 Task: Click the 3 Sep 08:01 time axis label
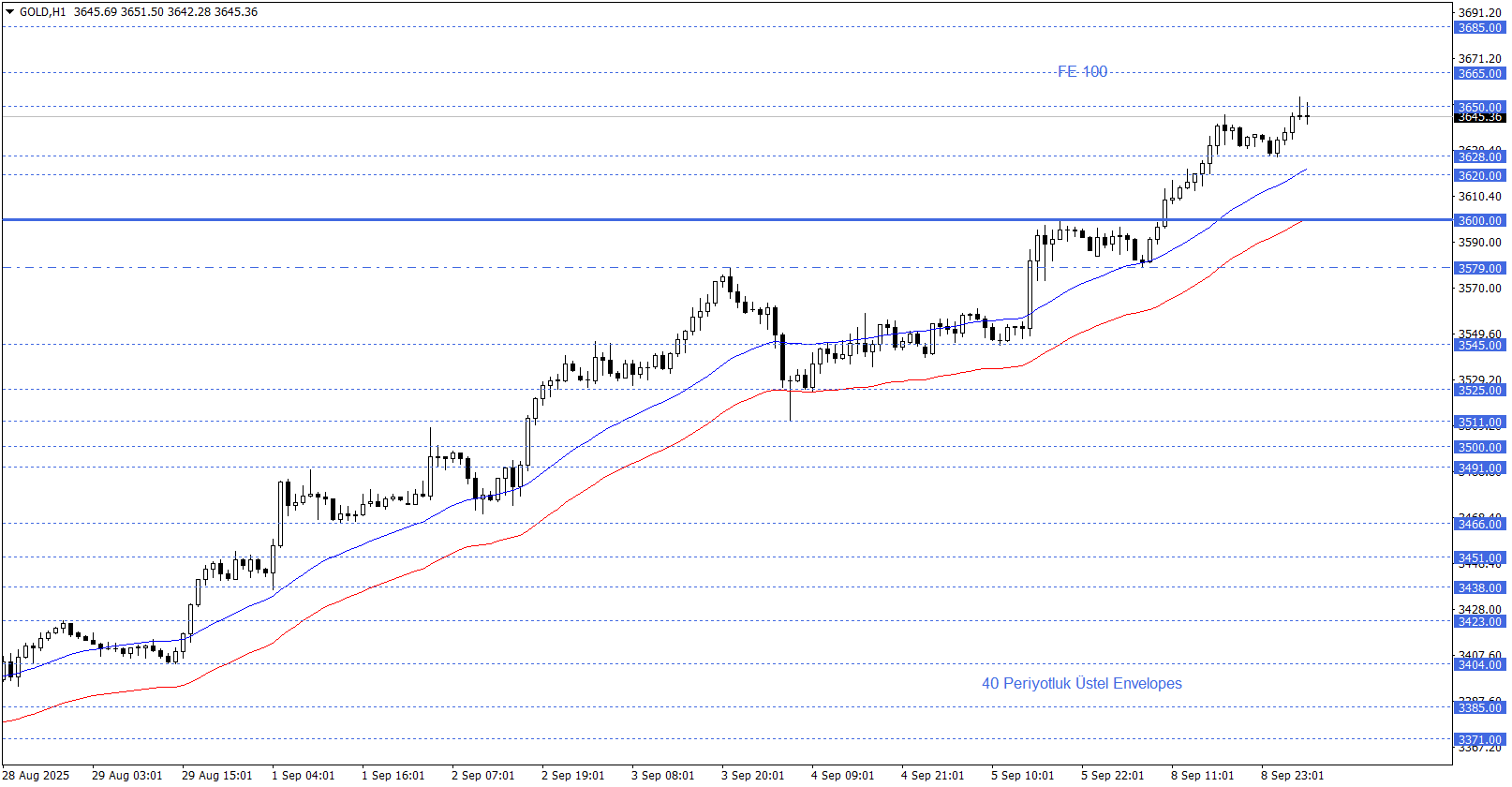662,775
